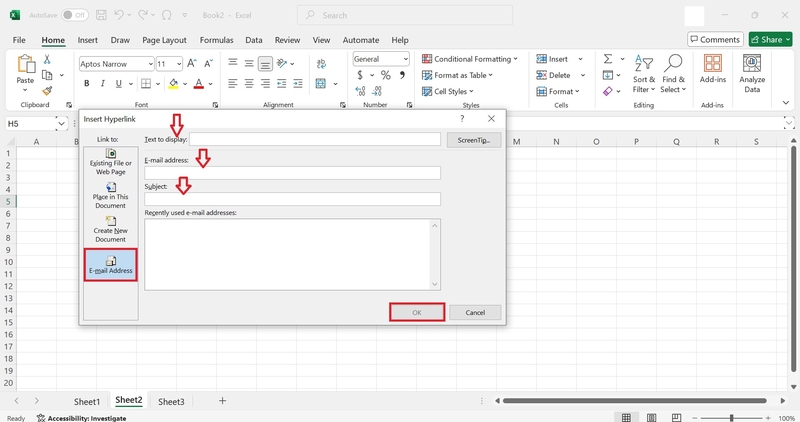Toggle Italic formatting
The image size is (800, 422).
103,83
